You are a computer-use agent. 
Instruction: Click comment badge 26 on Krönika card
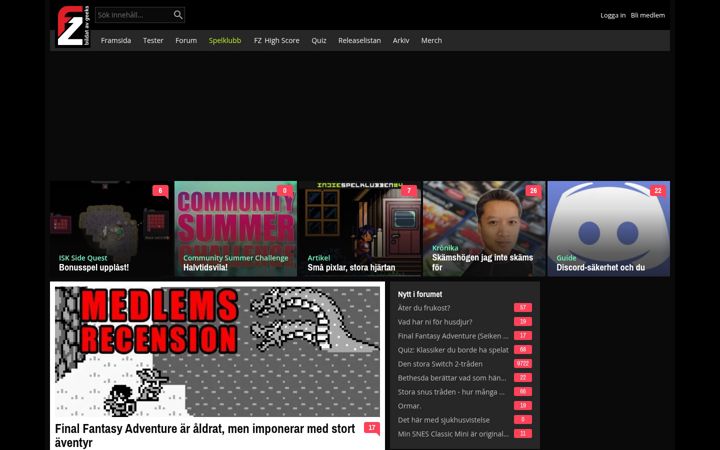coord(533,191)
